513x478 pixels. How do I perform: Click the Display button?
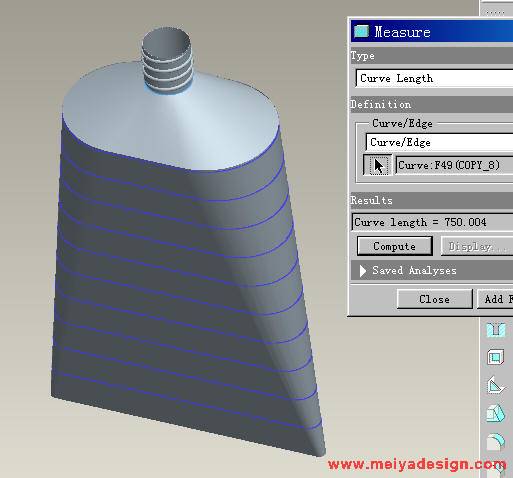coord(477,246)
